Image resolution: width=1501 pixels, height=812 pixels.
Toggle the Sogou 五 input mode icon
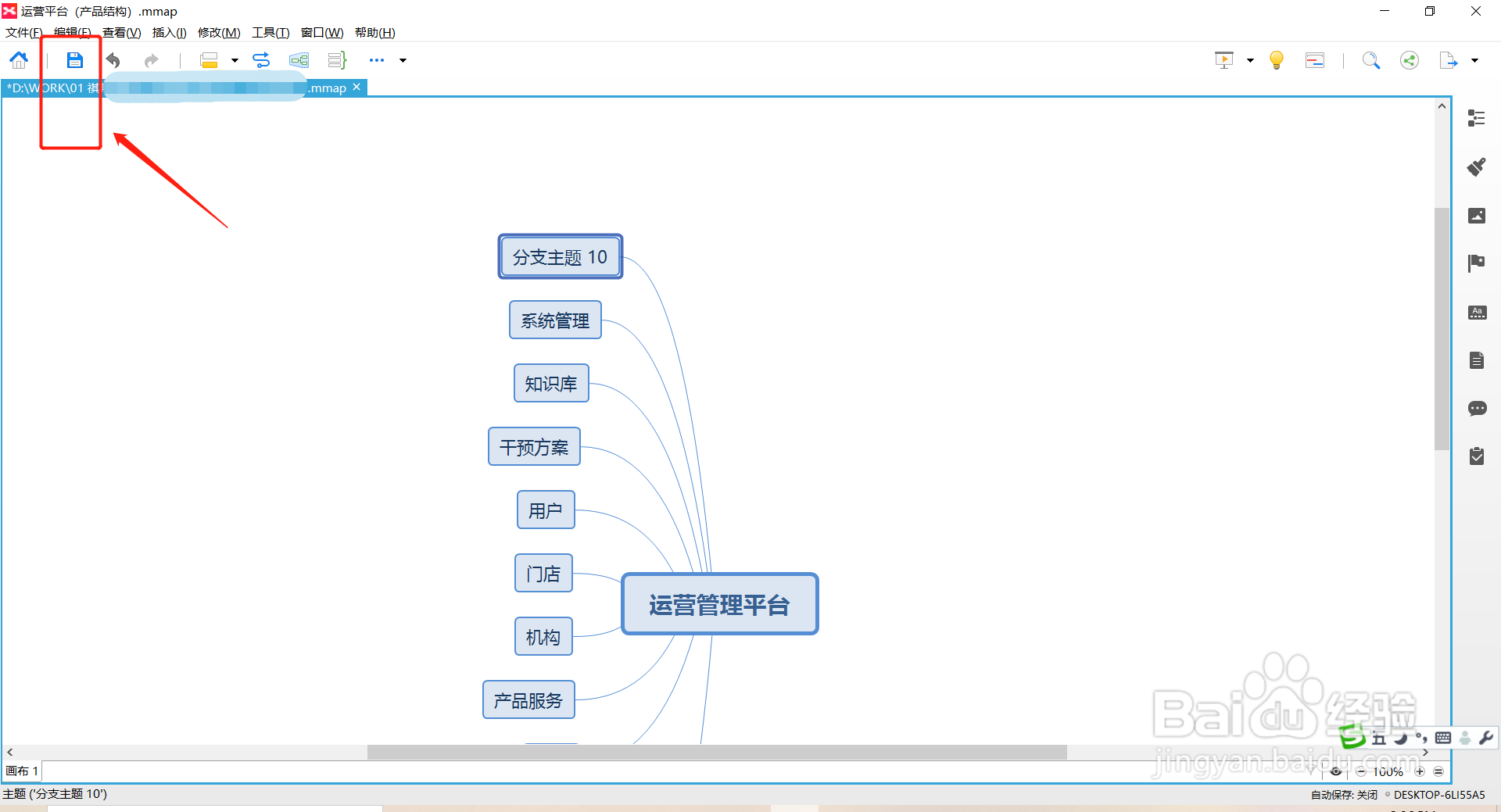[1378, 738]
